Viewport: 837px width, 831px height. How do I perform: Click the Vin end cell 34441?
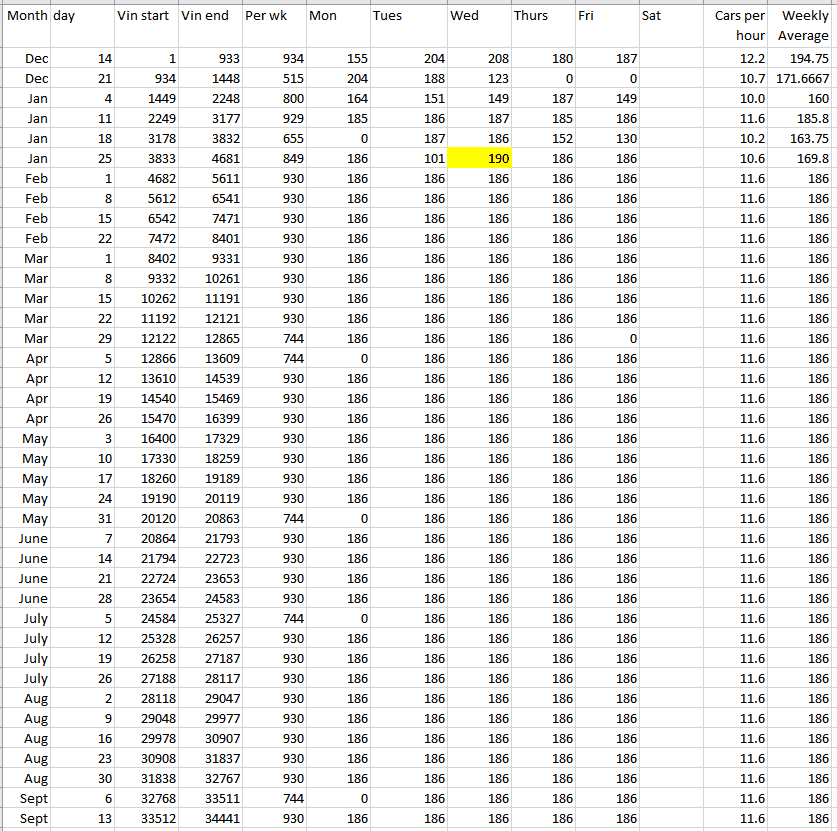[209, 818]
